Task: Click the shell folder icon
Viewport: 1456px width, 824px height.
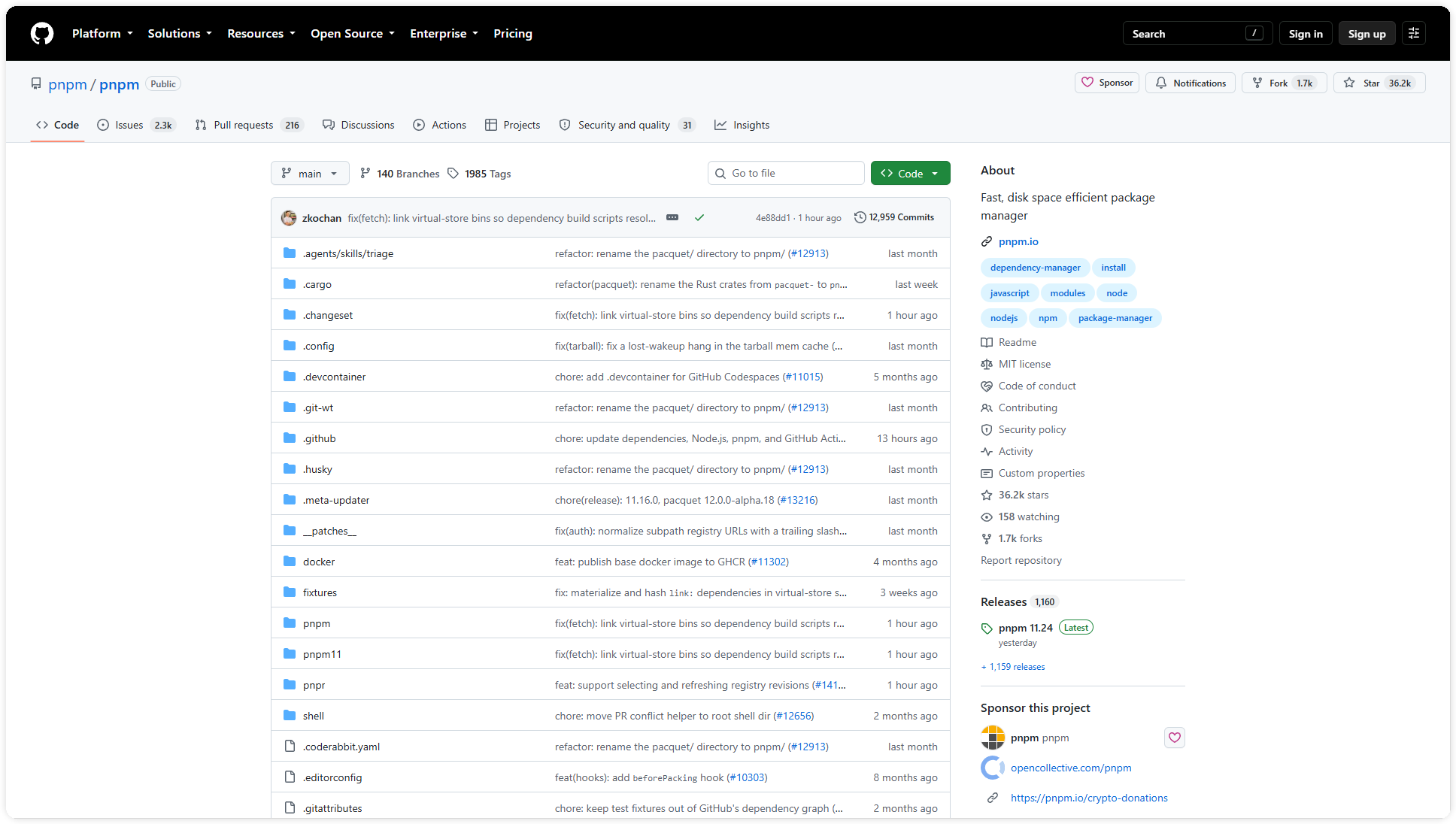Action: coord(290,716)
